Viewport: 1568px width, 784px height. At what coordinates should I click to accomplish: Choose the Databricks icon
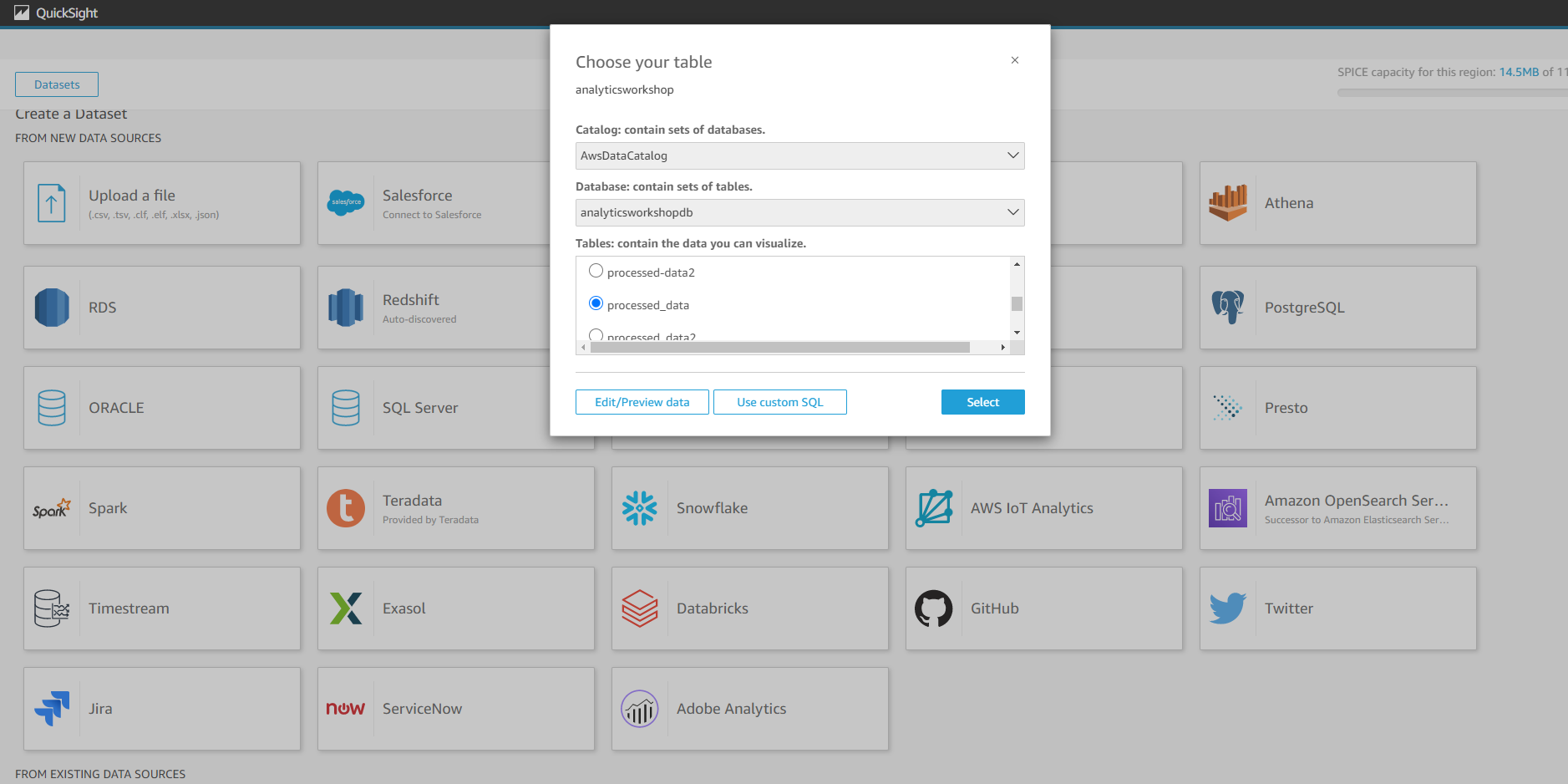pyautogui.click(x=640, y=608)
